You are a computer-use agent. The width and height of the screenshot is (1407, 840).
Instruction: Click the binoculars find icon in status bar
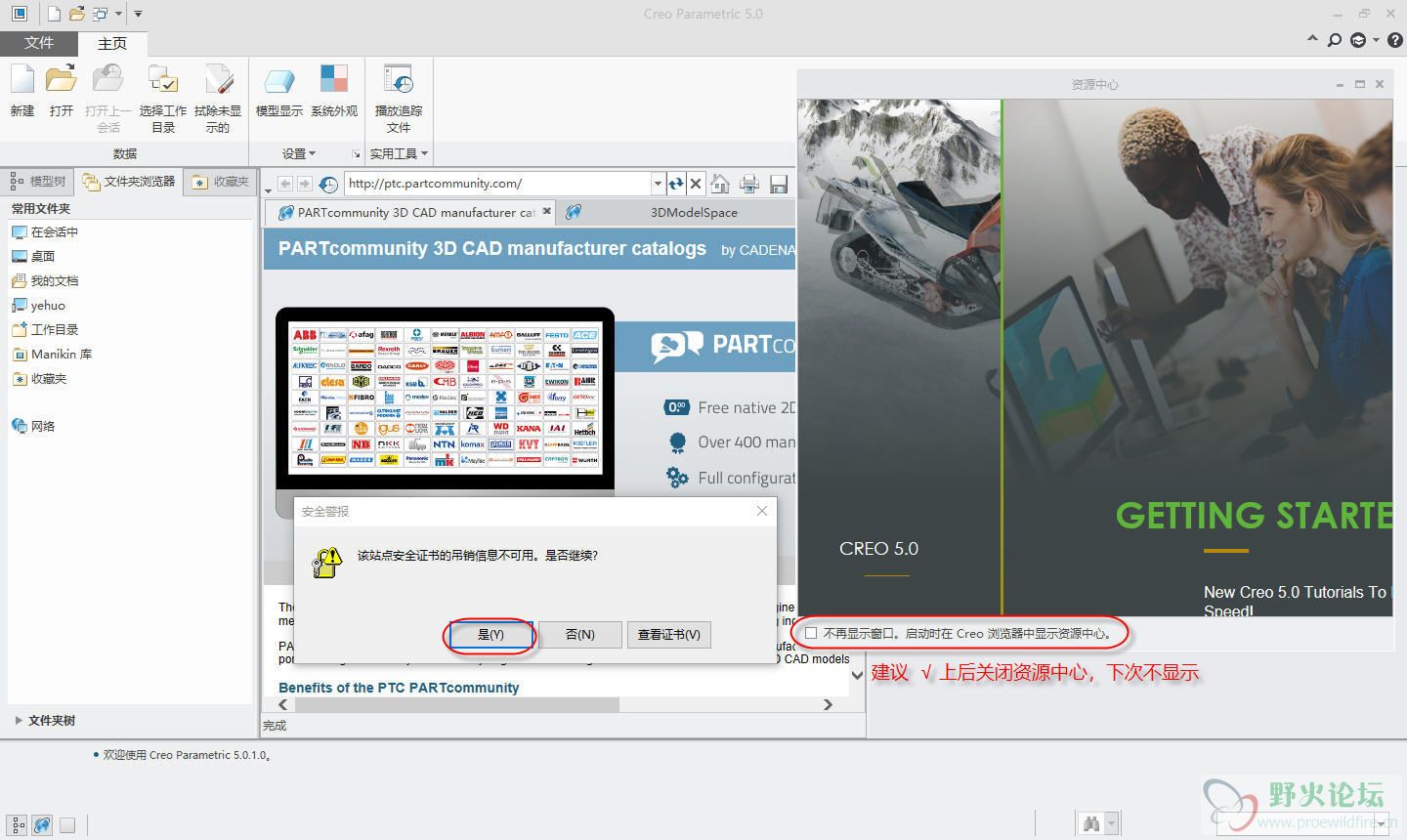tap(1090, 824)
